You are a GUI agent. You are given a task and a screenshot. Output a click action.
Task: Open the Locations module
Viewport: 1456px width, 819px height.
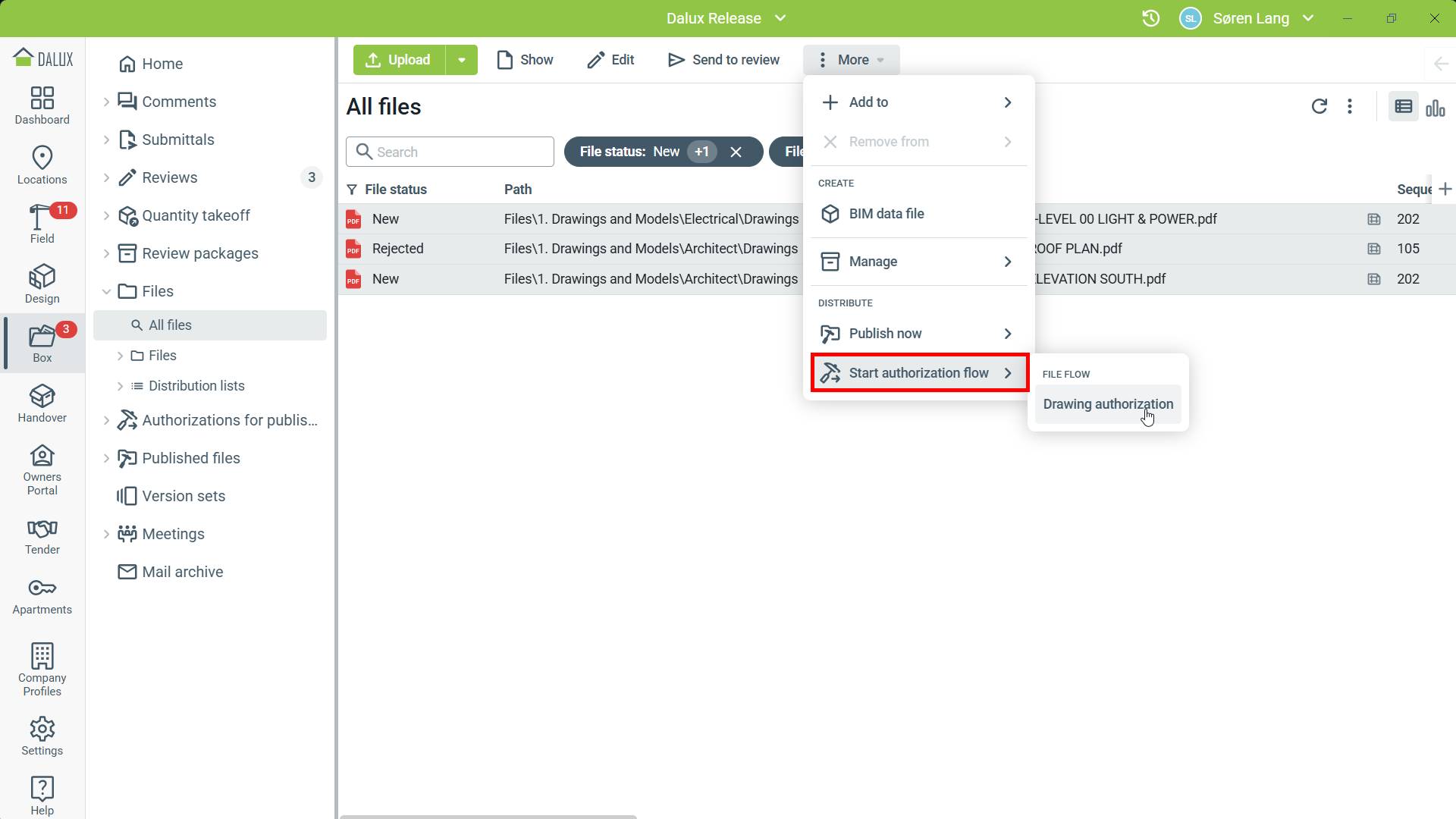(42, 165)
